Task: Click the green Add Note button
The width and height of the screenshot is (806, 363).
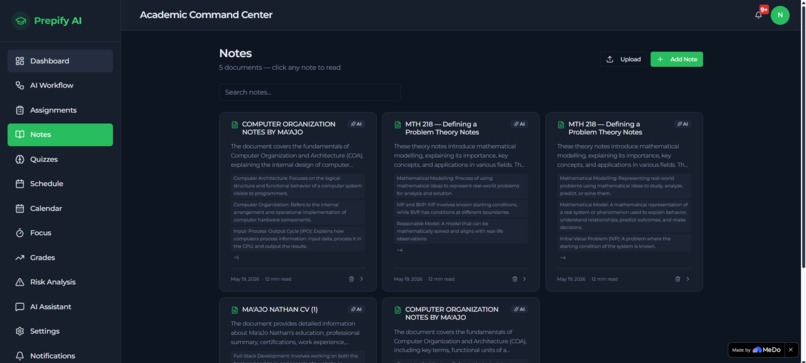Action: click(x=676, y=59)
